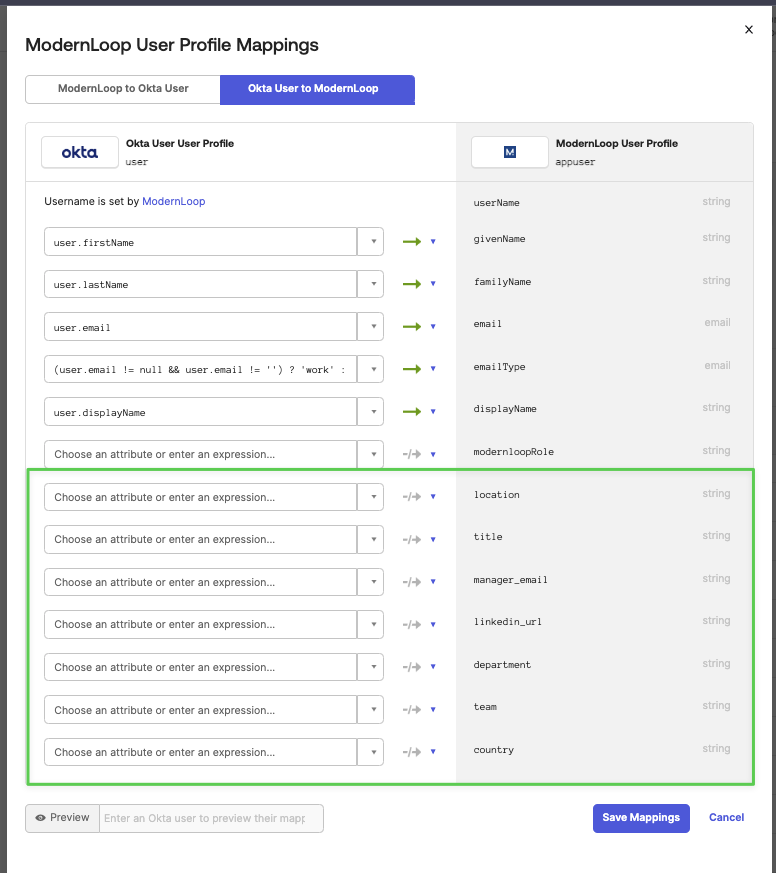The image size is (776, 873).
Task: Open attribute dropdown for location row
Action: 370,497
